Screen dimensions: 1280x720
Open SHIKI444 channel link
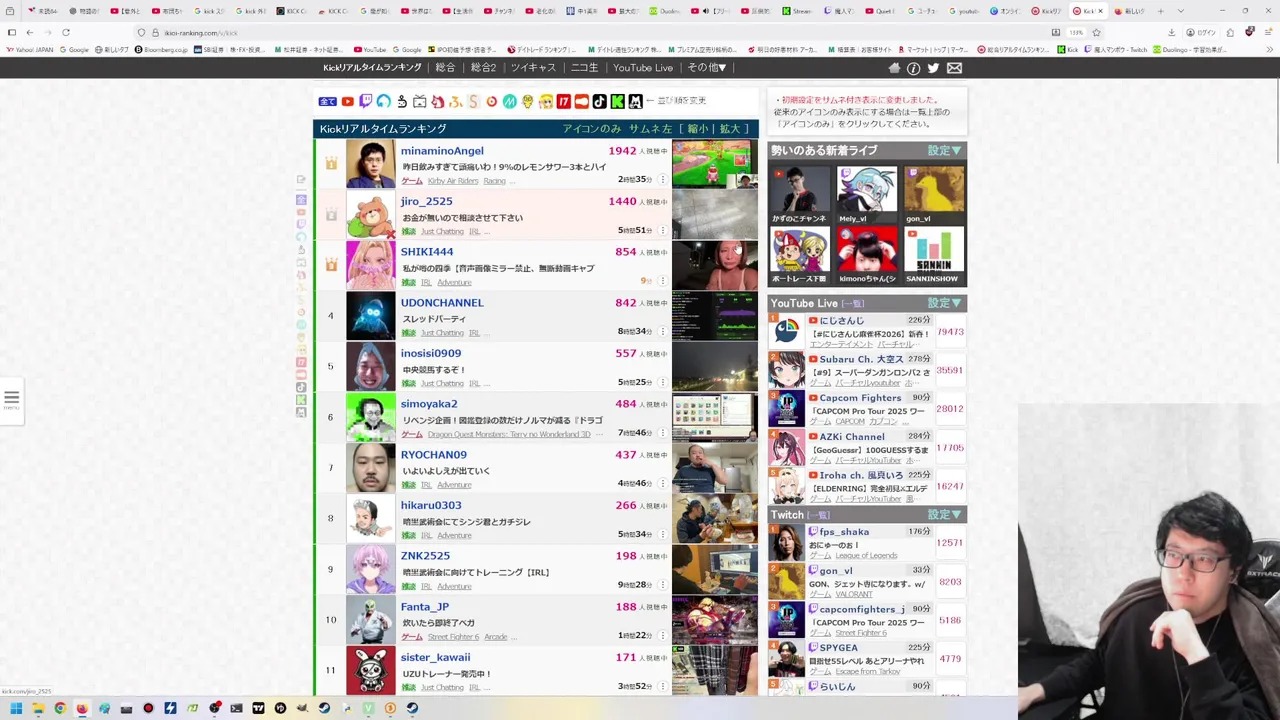(x=427, y=252)
